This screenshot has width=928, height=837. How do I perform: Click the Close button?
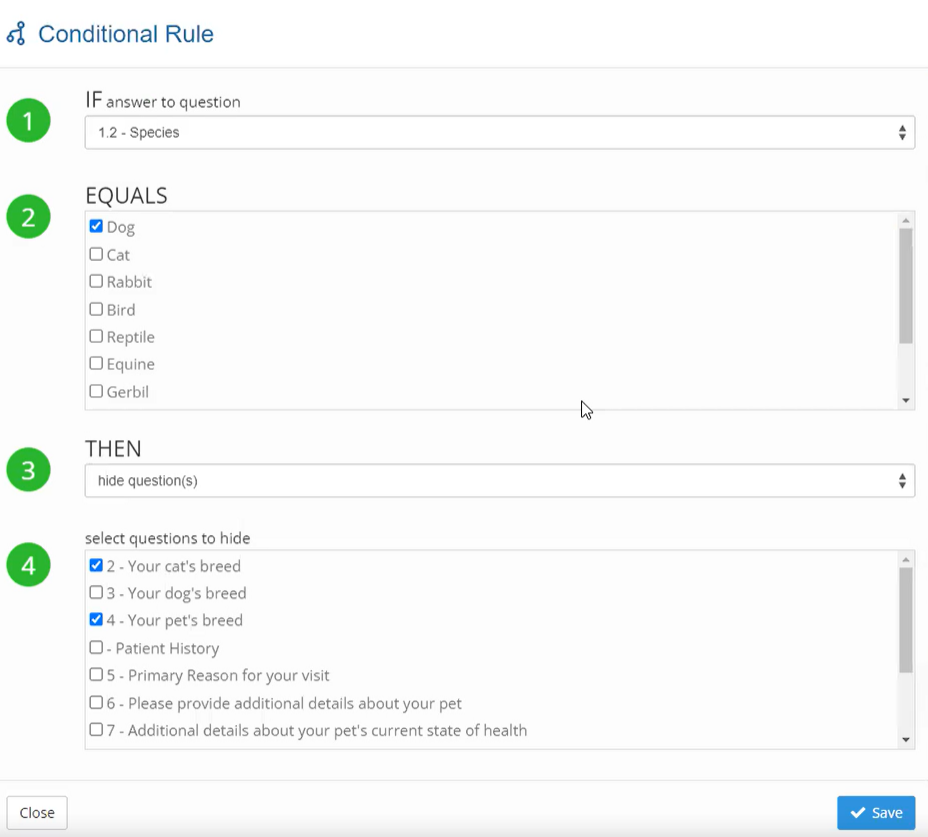click(x=36, y=812)
